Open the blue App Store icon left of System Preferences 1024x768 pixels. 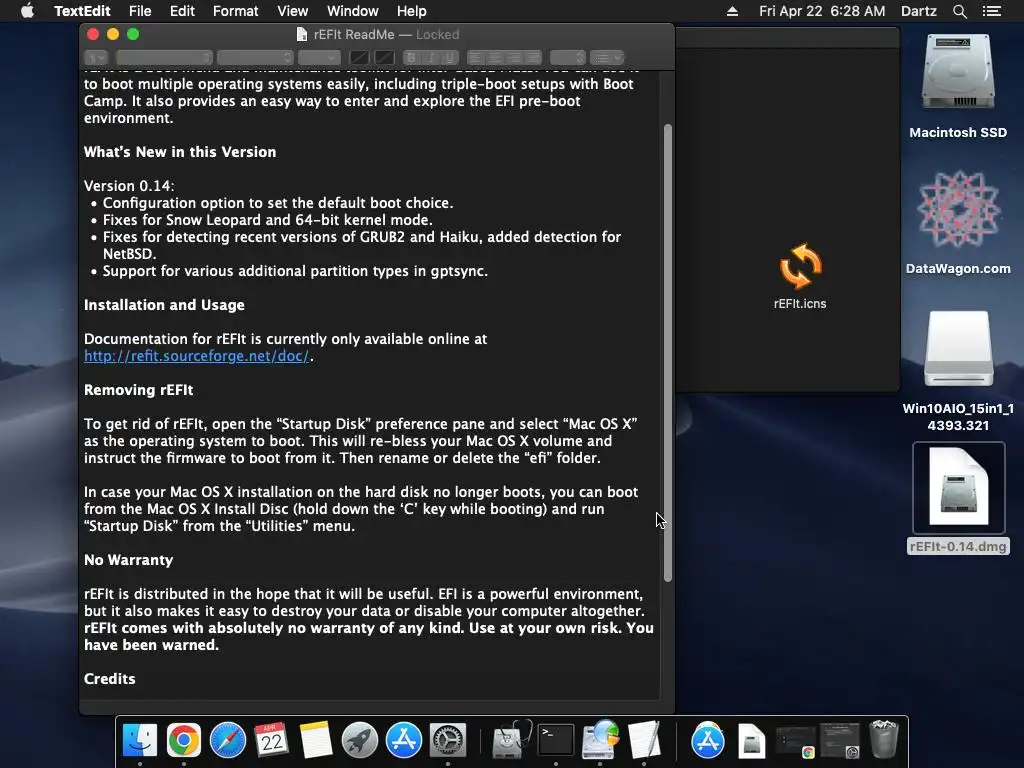pyautogui.click(x=404, y=740)
